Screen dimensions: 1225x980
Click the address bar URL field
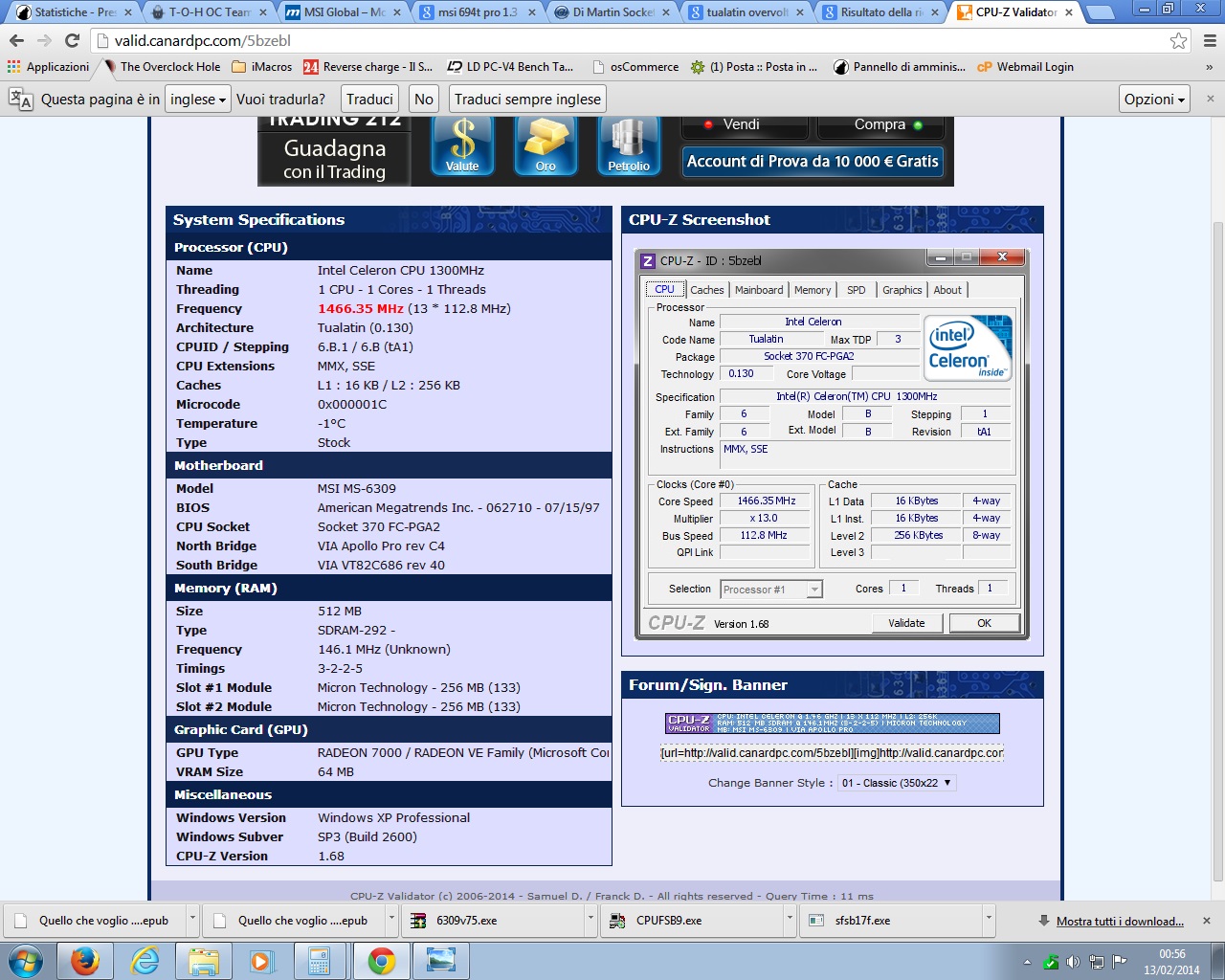(632, 40)
